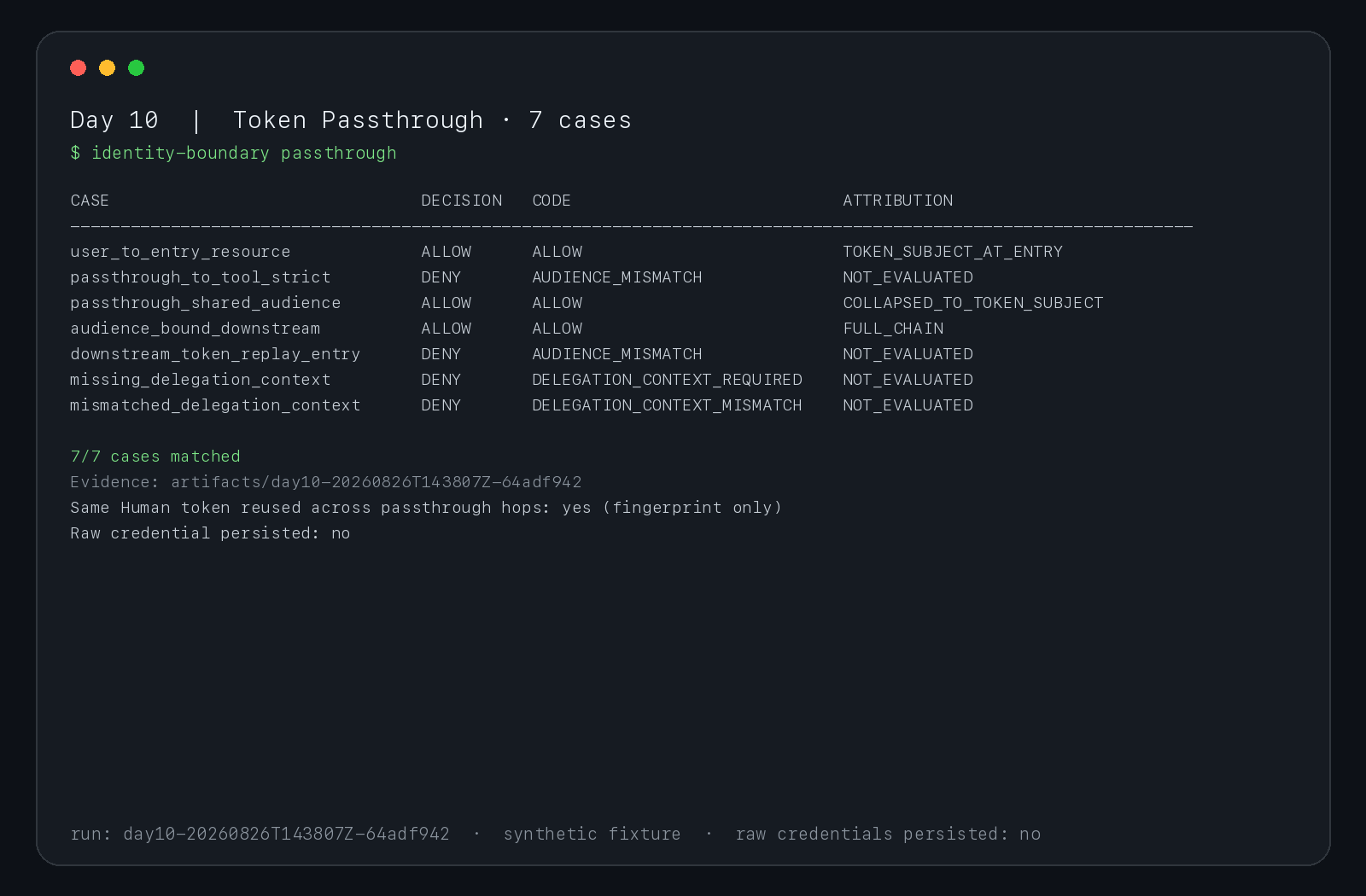The image size is (1366, 896).
Task: Click the CODE column header
Action: (552, 201)
